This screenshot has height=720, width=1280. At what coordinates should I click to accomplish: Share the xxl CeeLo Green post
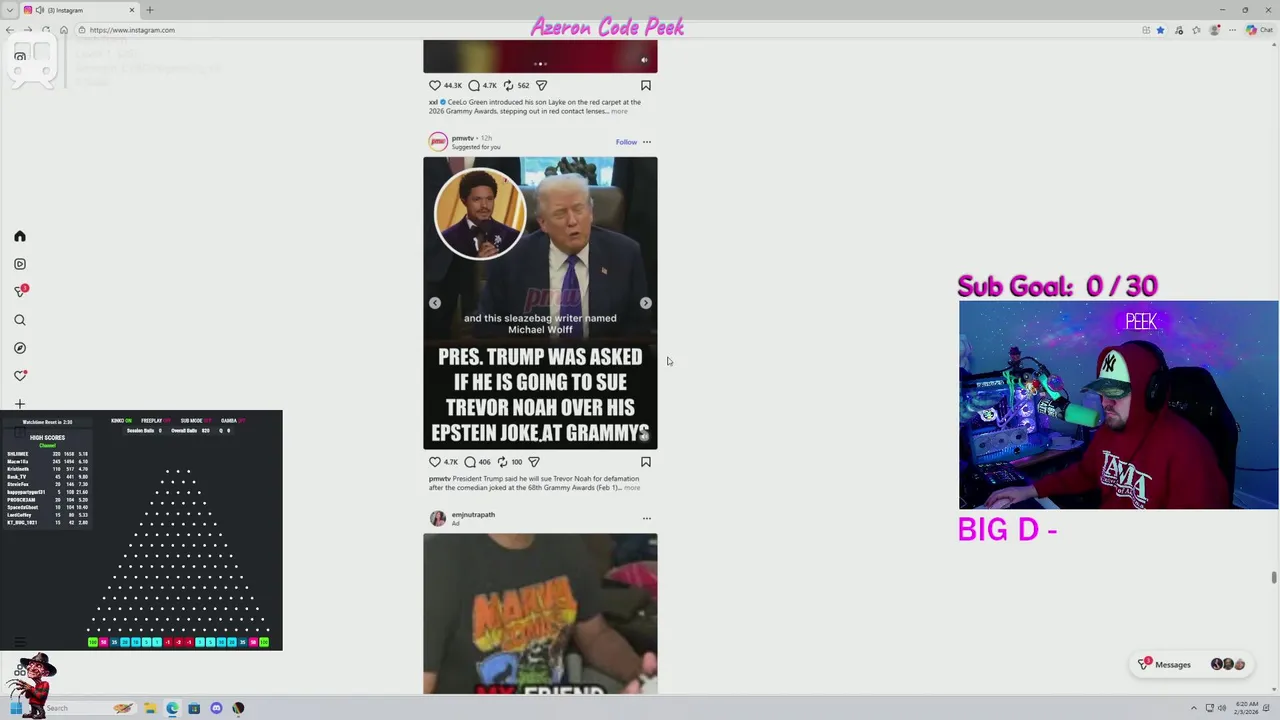coord(541,86)
